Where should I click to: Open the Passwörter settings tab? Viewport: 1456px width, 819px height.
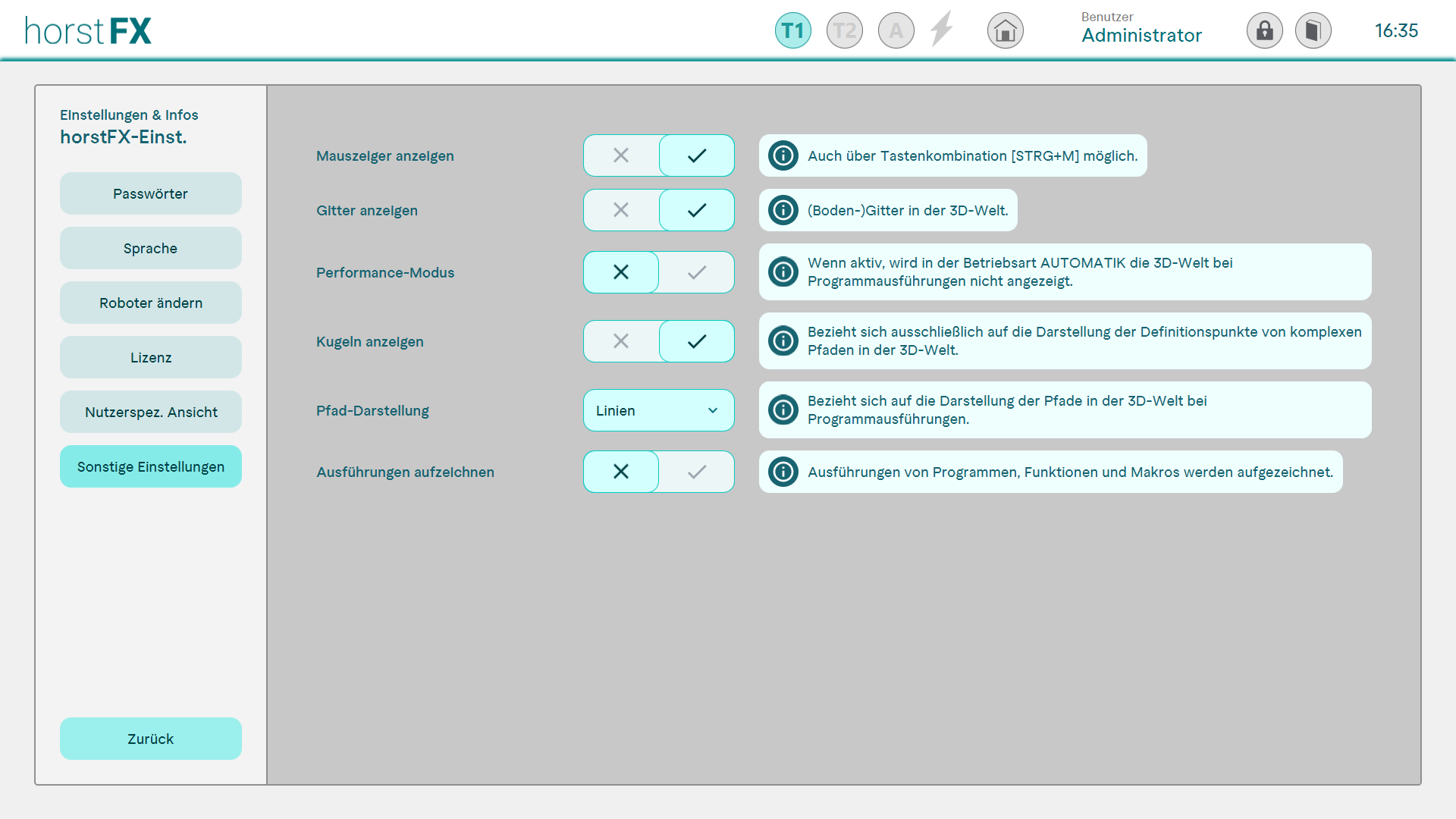tap(150, 193)
